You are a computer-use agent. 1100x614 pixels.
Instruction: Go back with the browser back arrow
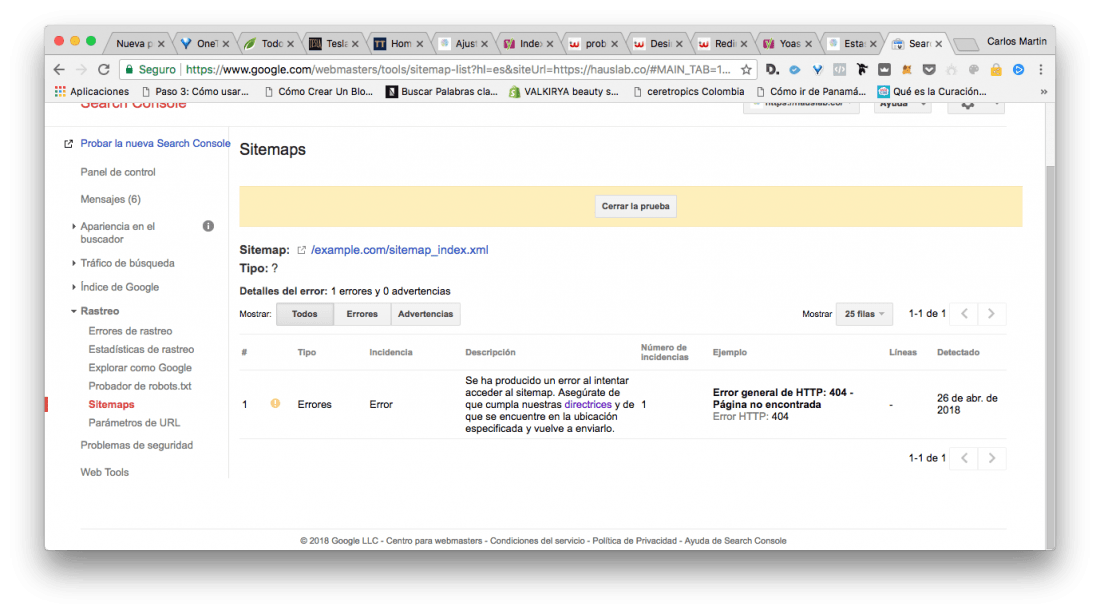coord(59,69)
